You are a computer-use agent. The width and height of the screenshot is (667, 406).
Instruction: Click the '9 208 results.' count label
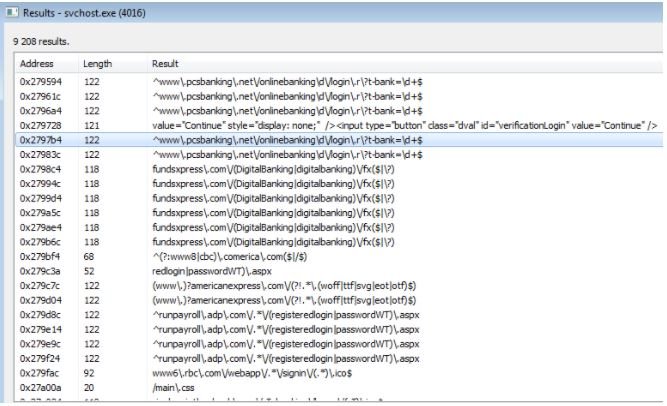click(x=41, y=42)
